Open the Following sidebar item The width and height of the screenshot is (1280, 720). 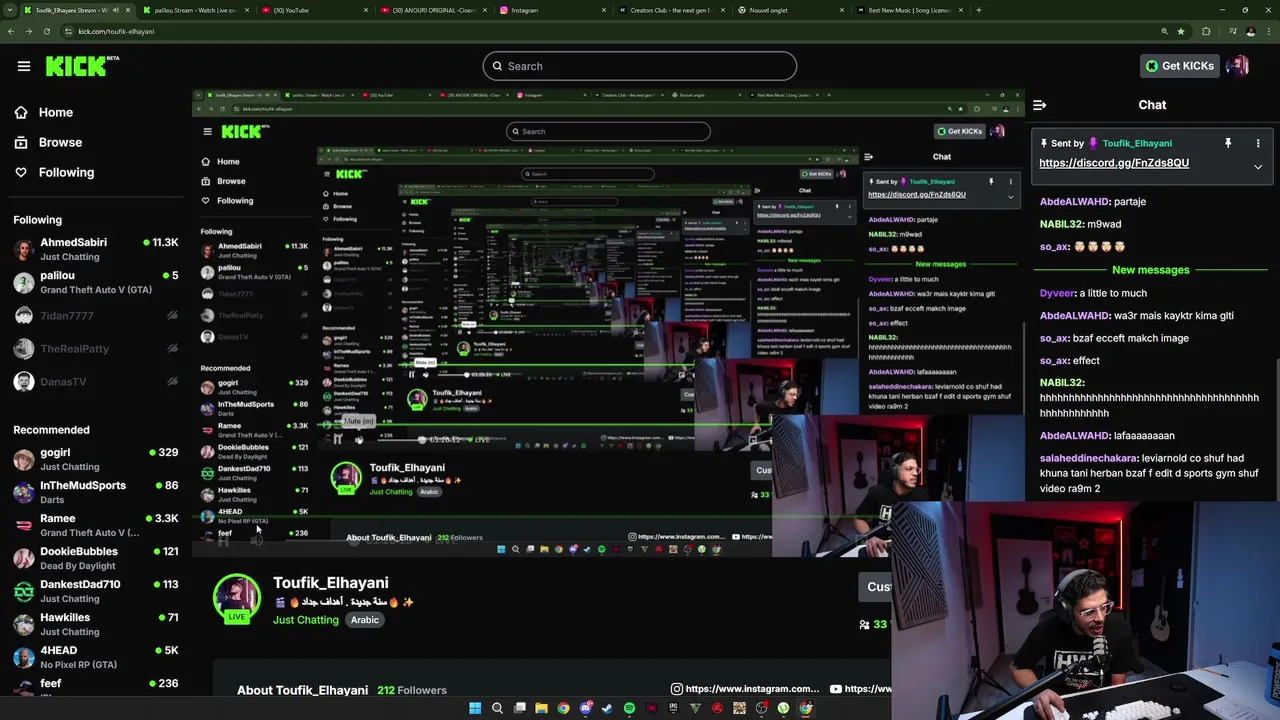pyautogui.click(x=66, y=172)
